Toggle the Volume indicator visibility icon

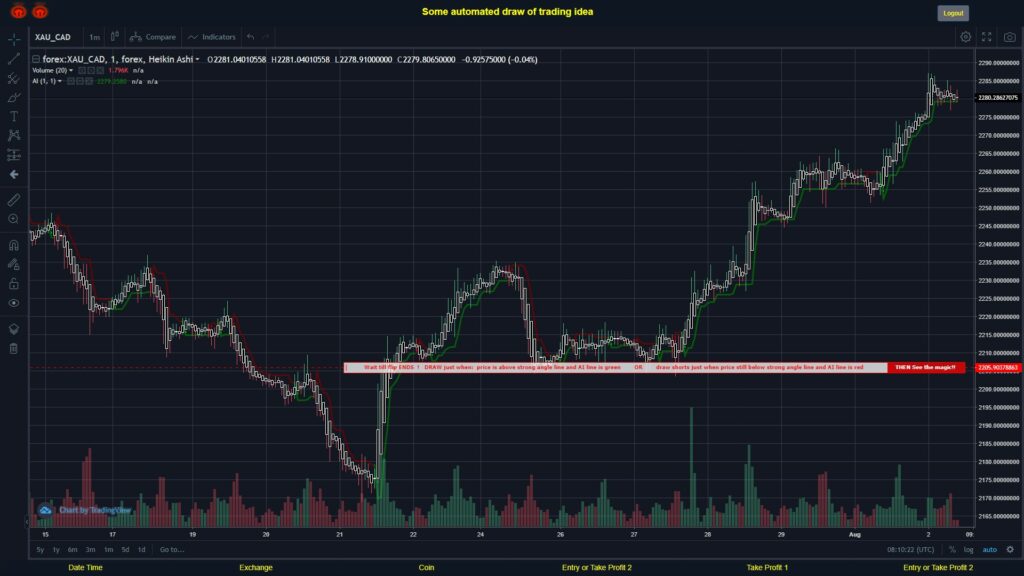[x=82, y=71]
